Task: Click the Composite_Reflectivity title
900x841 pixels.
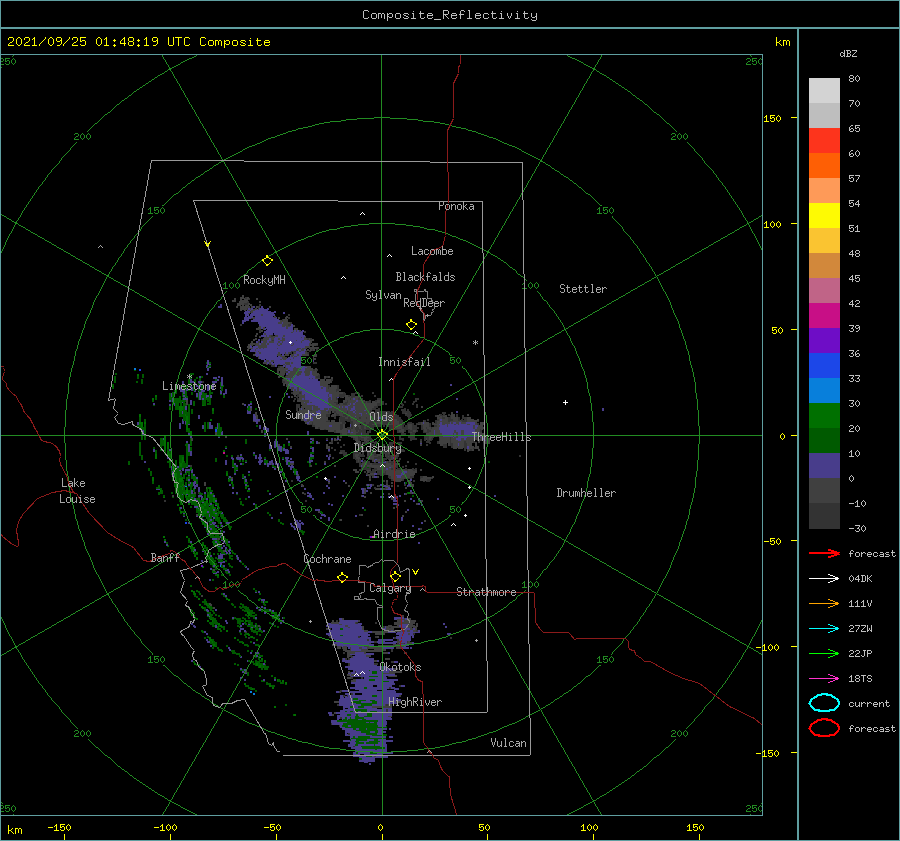Action: pyautogui.click(x=450, y=15)
